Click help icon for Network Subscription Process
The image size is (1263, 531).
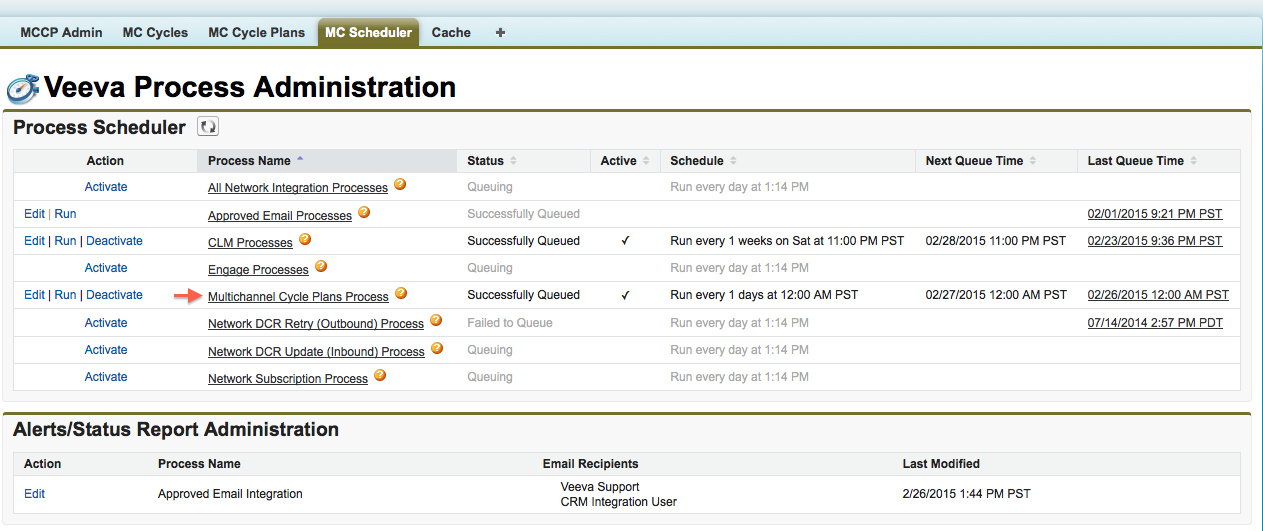(380, 376)
